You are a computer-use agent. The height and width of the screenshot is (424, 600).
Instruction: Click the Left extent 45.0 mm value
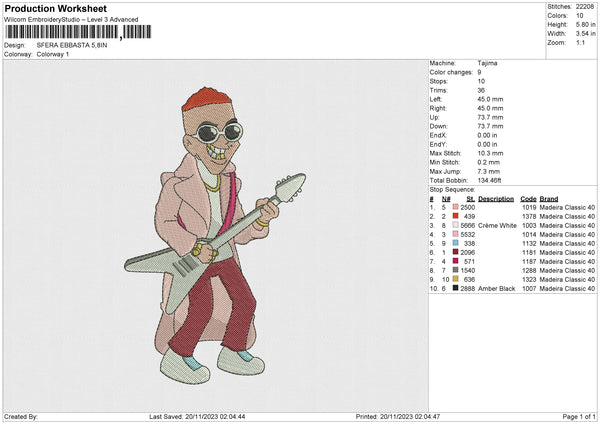(490, 99)
